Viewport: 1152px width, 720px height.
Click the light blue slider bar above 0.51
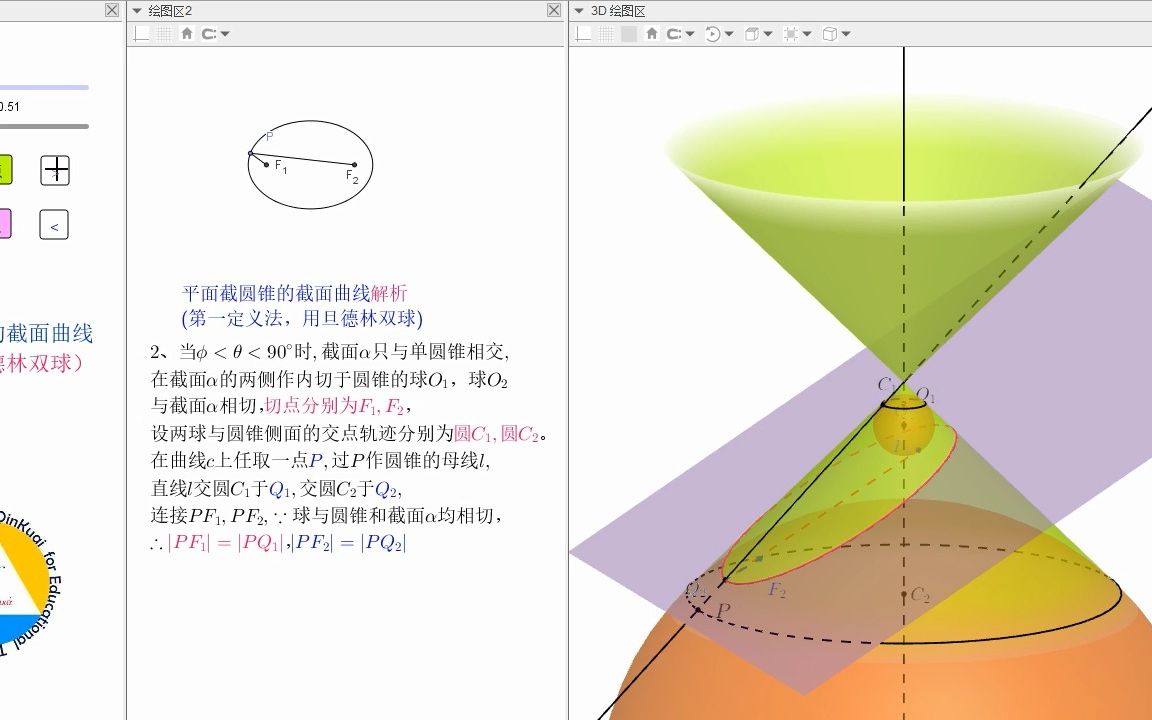pos(44,87)
